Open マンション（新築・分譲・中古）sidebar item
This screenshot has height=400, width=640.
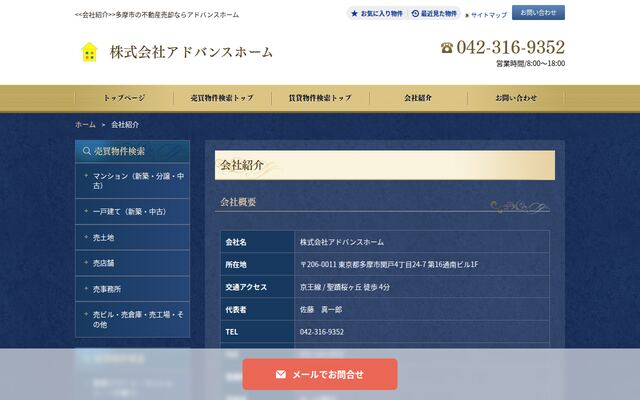pos(133,181)
